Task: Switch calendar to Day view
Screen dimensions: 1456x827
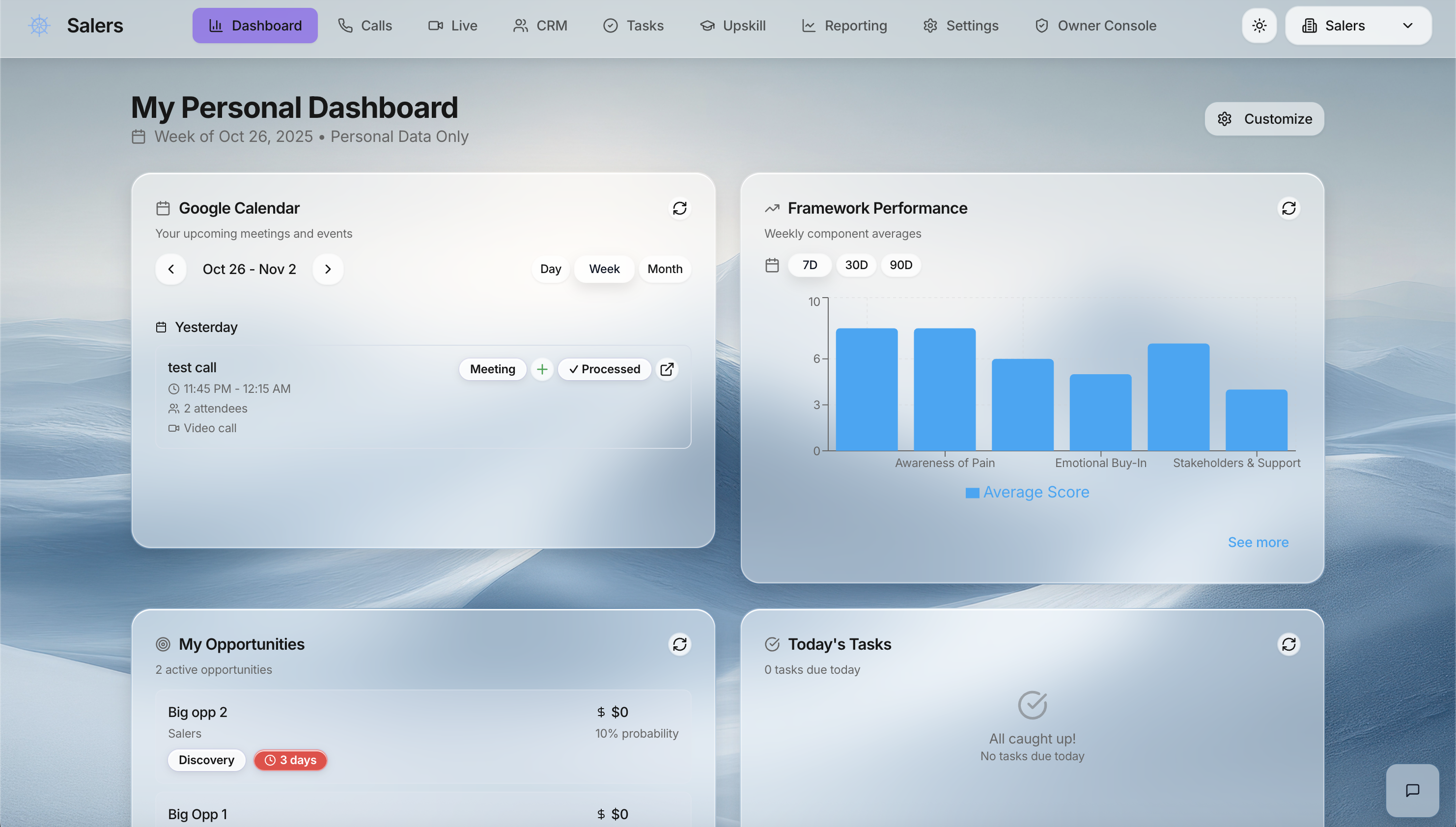Action: coord(550,269)
